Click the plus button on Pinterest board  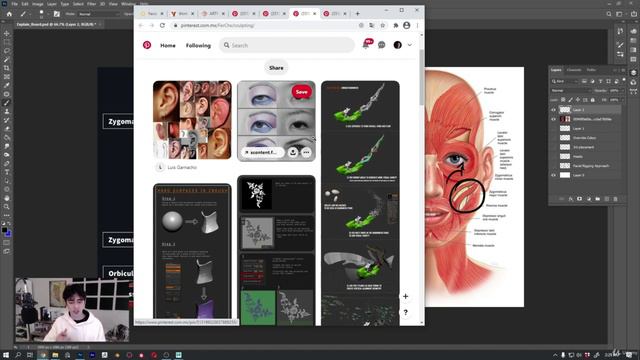click(405, 296)
